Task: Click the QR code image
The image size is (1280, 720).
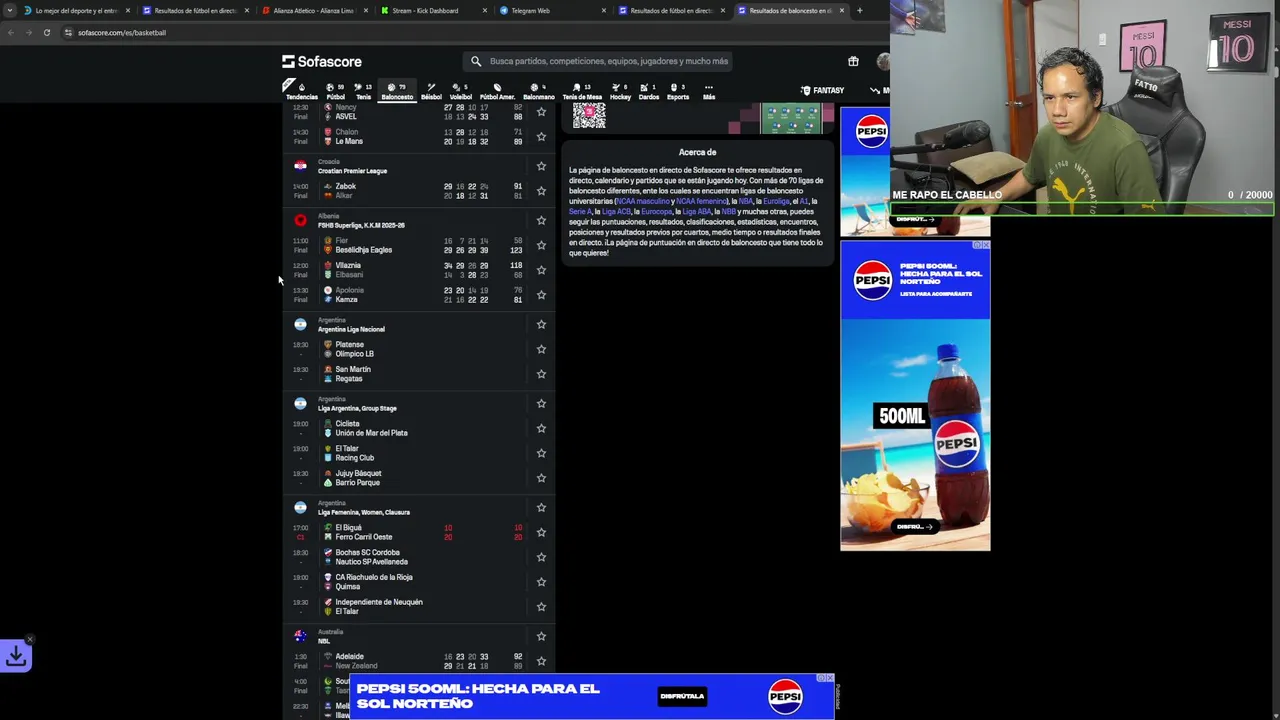Action: (589, 115)
